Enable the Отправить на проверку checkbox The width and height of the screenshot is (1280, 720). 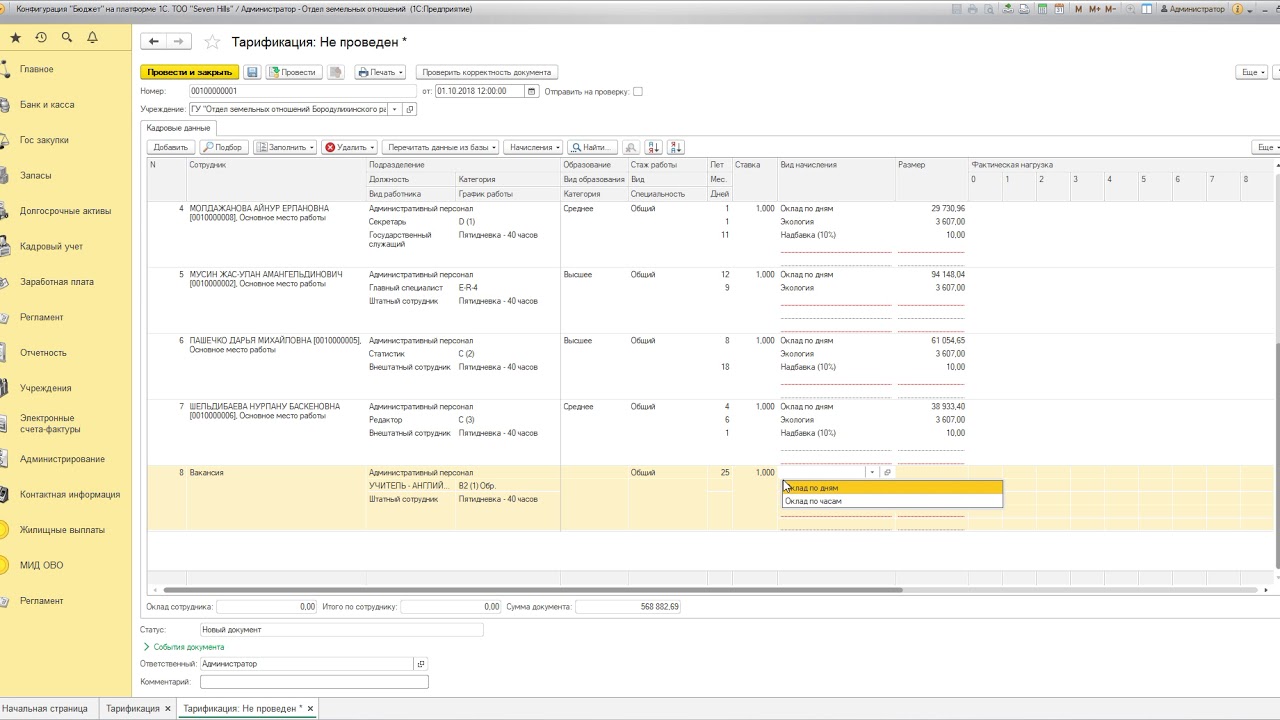[638, 91]
